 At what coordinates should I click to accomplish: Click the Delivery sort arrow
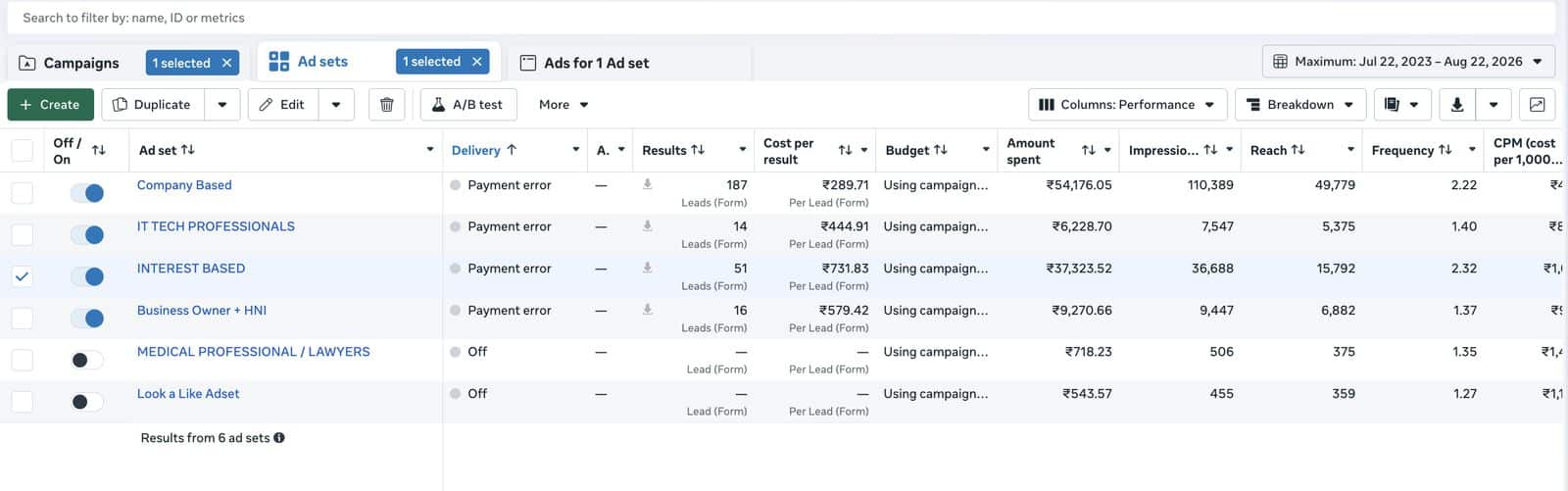512,150
